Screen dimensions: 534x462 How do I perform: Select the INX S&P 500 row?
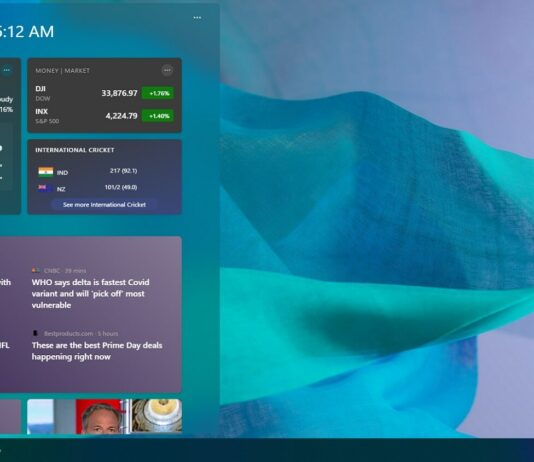[105, 116]
